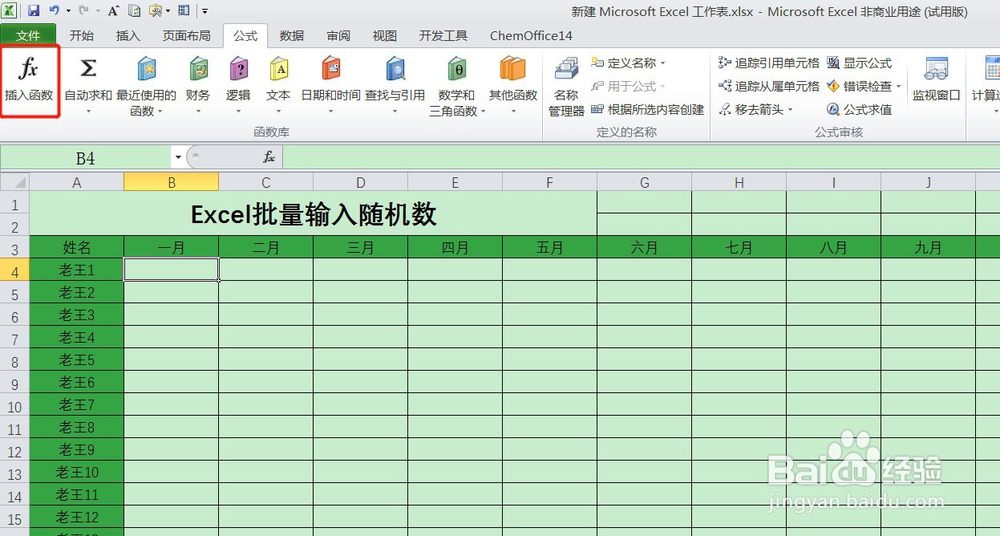Open the Name Manager (名称管理器)
This screenshot has width=1000, height=536.
coord(566,86)
